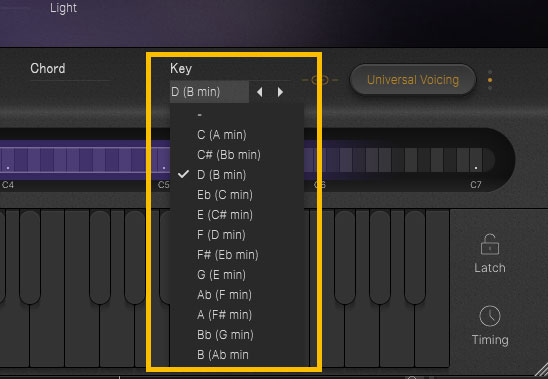Viewport: 548px width, 379px height.
Task: Choose Ab (F min) key
Action: pos(237,295)
